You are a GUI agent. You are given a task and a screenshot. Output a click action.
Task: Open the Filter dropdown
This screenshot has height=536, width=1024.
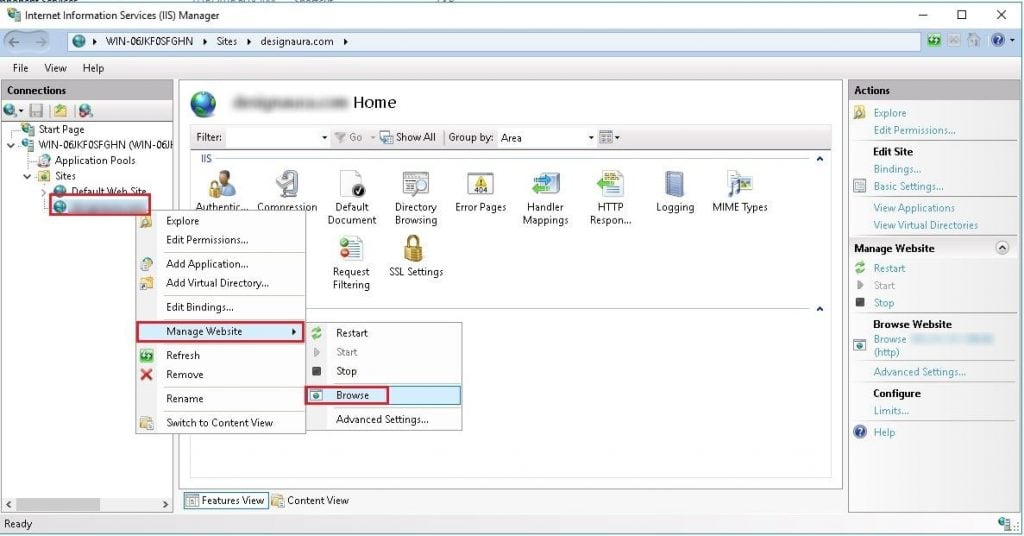coord(325,137)
